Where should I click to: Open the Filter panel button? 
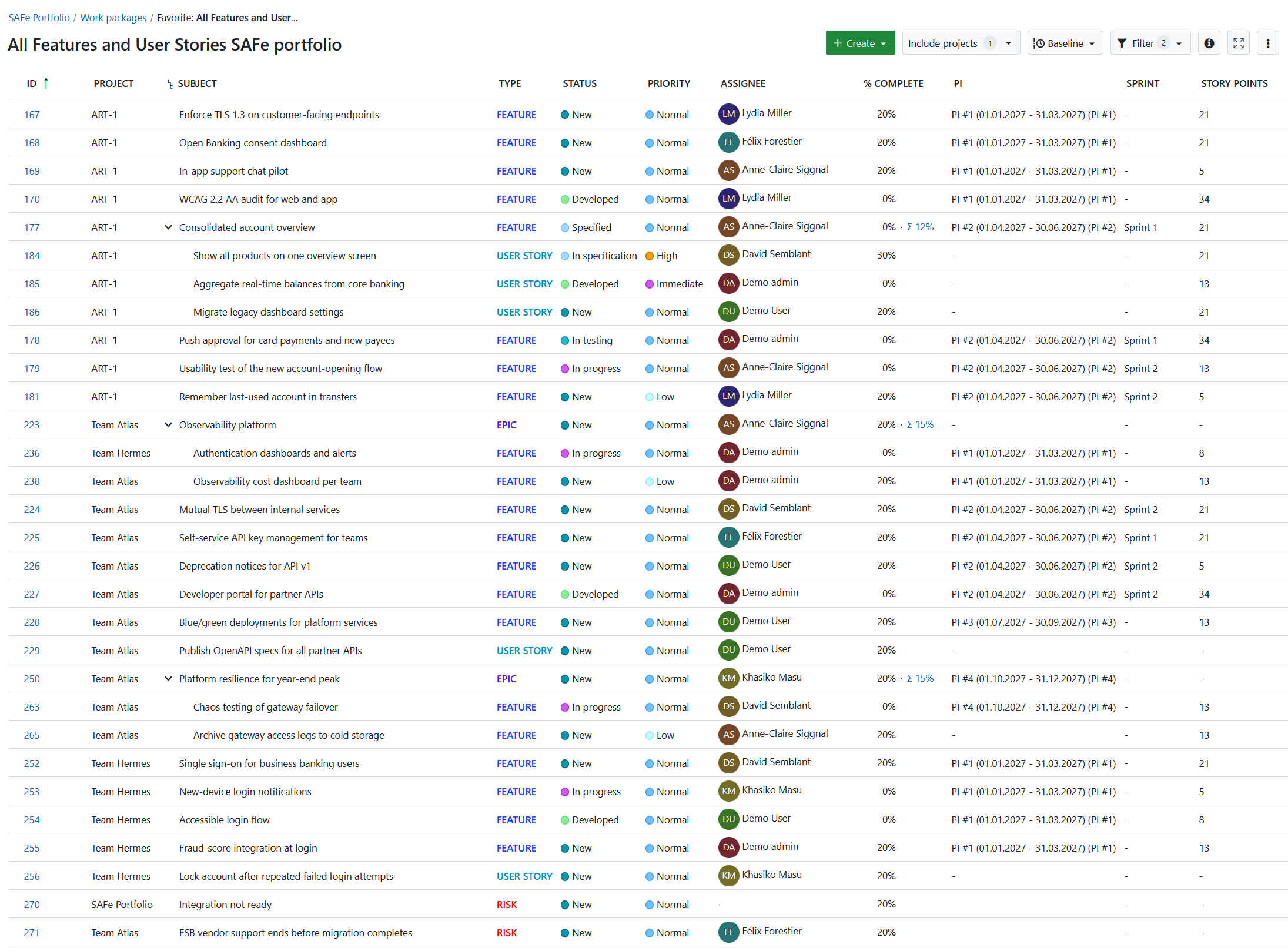click(x=1150, y=43)
